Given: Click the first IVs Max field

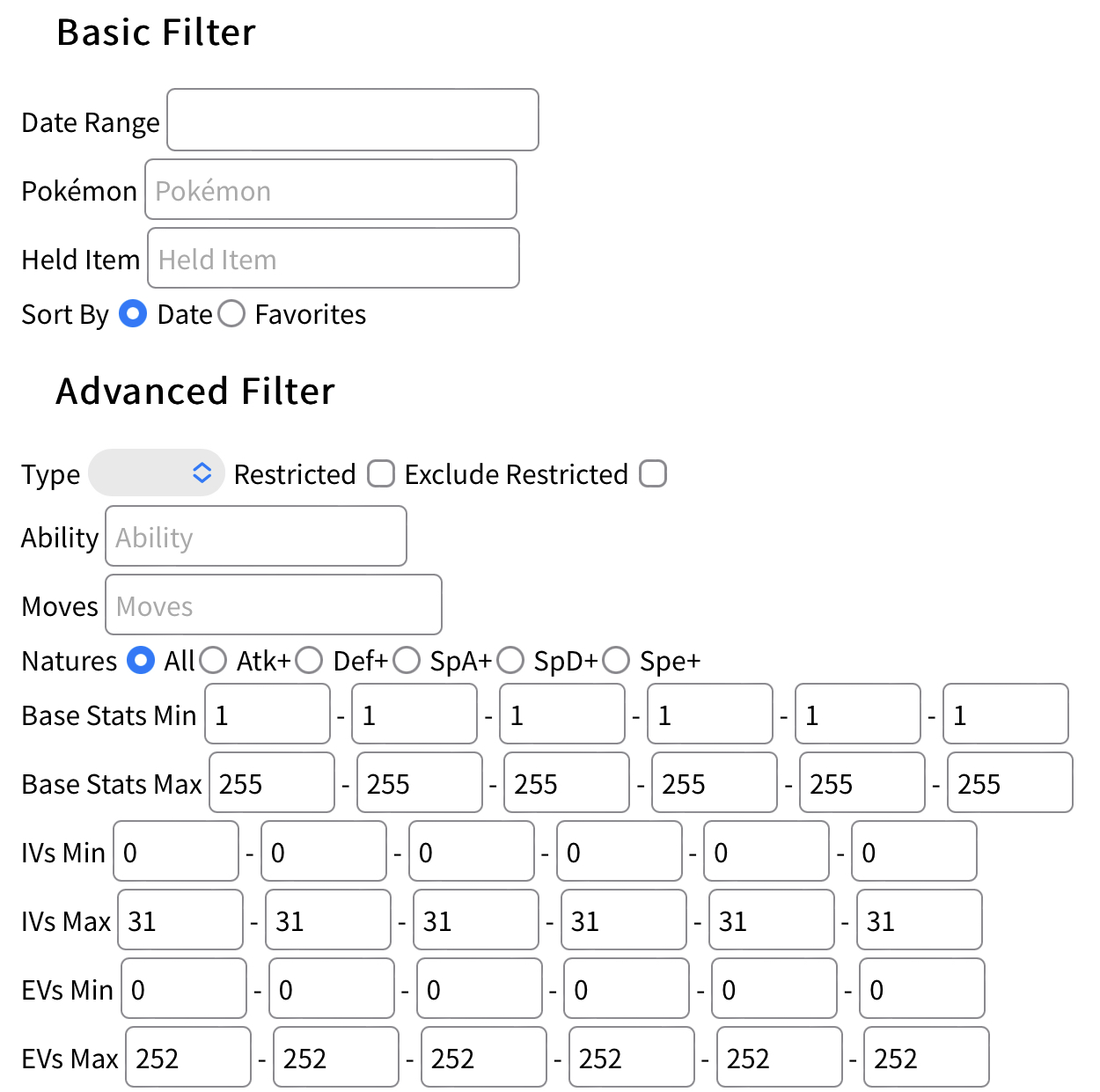Looking at the screenshot, I should [180, 920].
